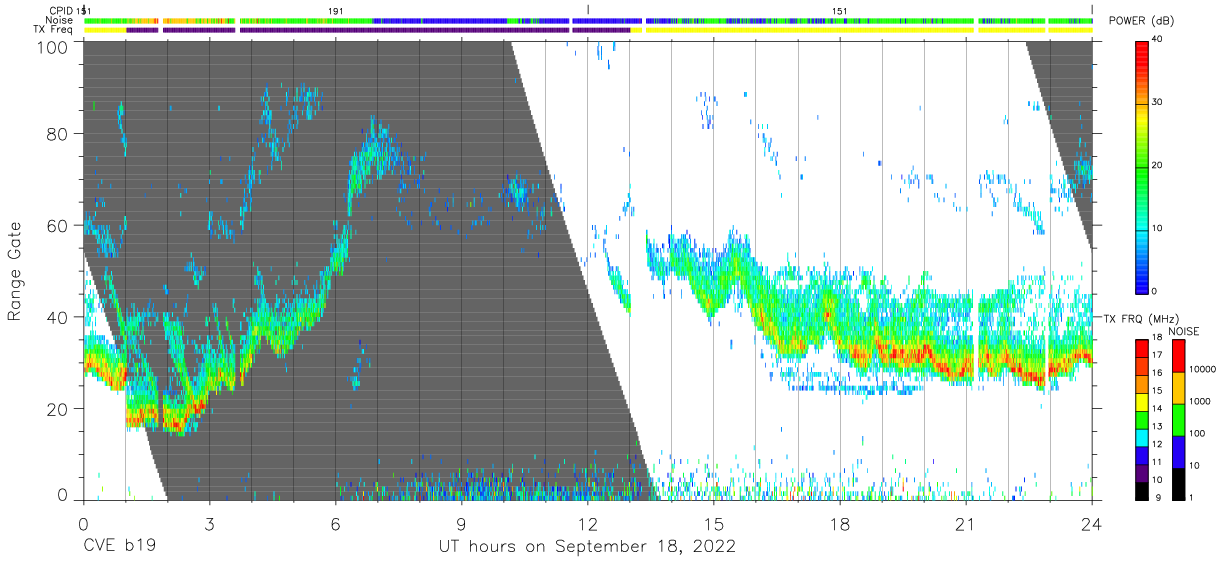Click the cyan segment of TX FRQ colorbar
Viewport: 1228px width, 567px height.
(x=1142, y=437)
